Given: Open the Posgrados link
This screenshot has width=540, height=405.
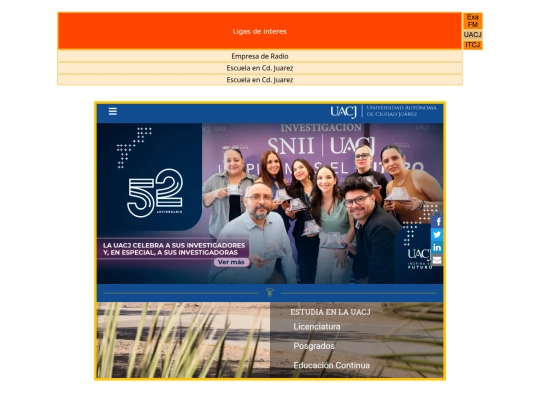Looking at the screenshot, I should click(314, 346).
